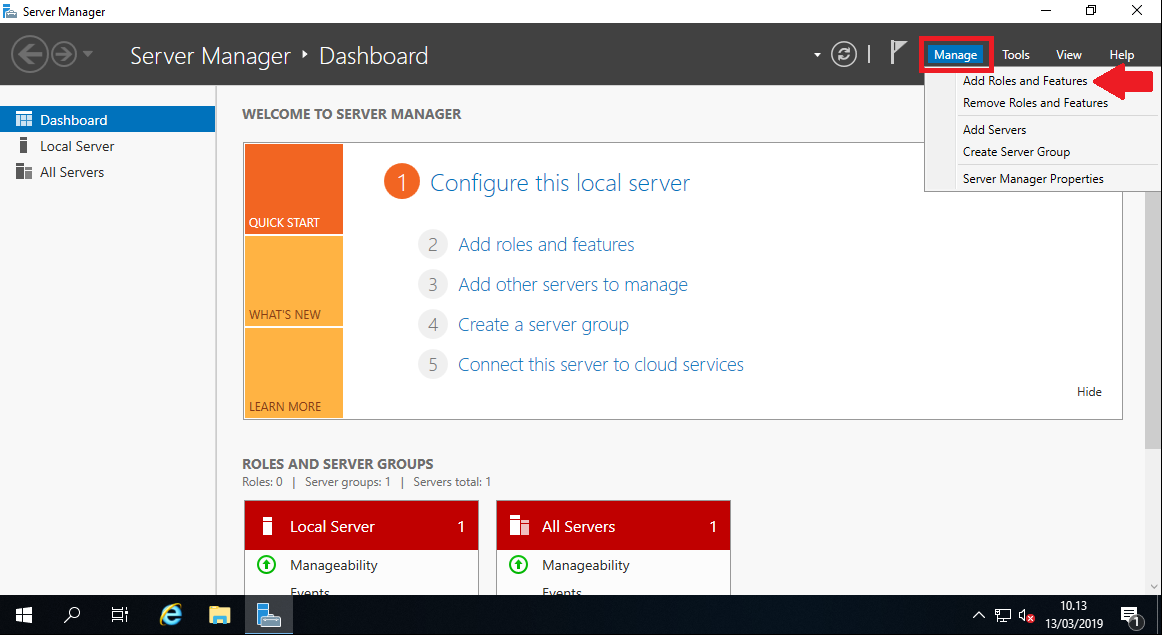Click the Manageability icon under Local Server
1162x635 pixels.
click(x=266, y=565)
